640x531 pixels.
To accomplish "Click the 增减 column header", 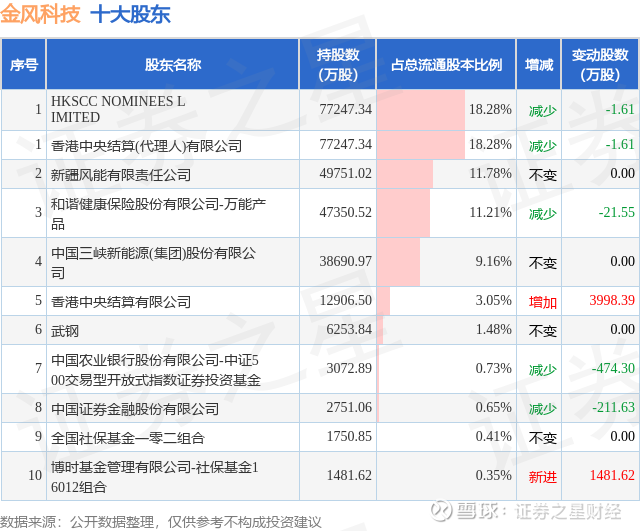I will pyautogui.click(x=539, y=64).
